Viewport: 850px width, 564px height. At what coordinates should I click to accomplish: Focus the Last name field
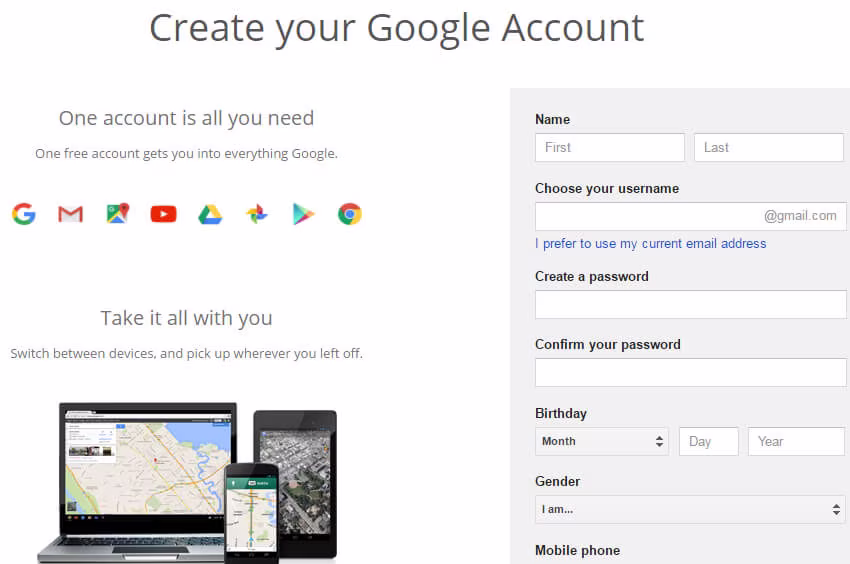click(769, 148)
